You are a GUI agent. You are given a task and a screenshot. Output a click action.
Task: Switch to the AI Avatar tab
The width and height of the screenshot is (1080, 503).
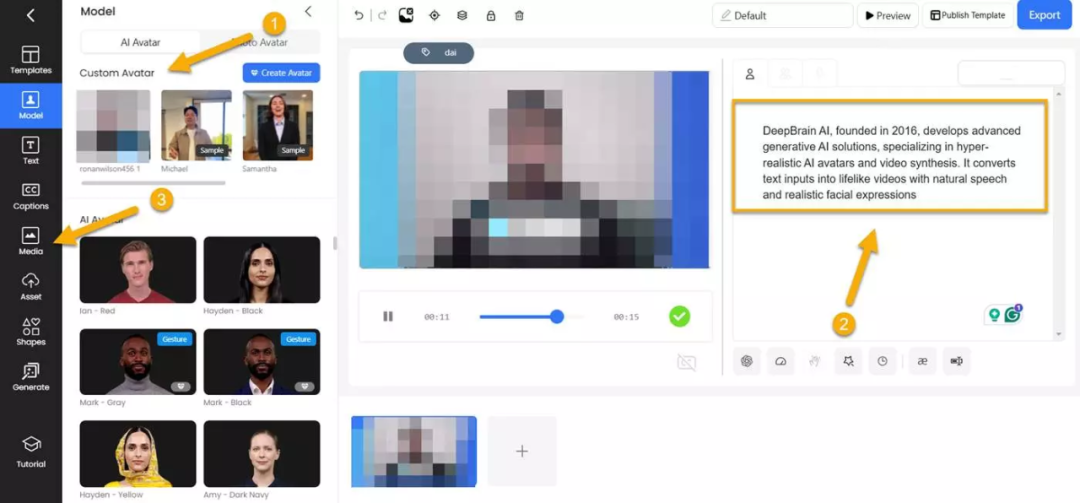tap(141, 42)
